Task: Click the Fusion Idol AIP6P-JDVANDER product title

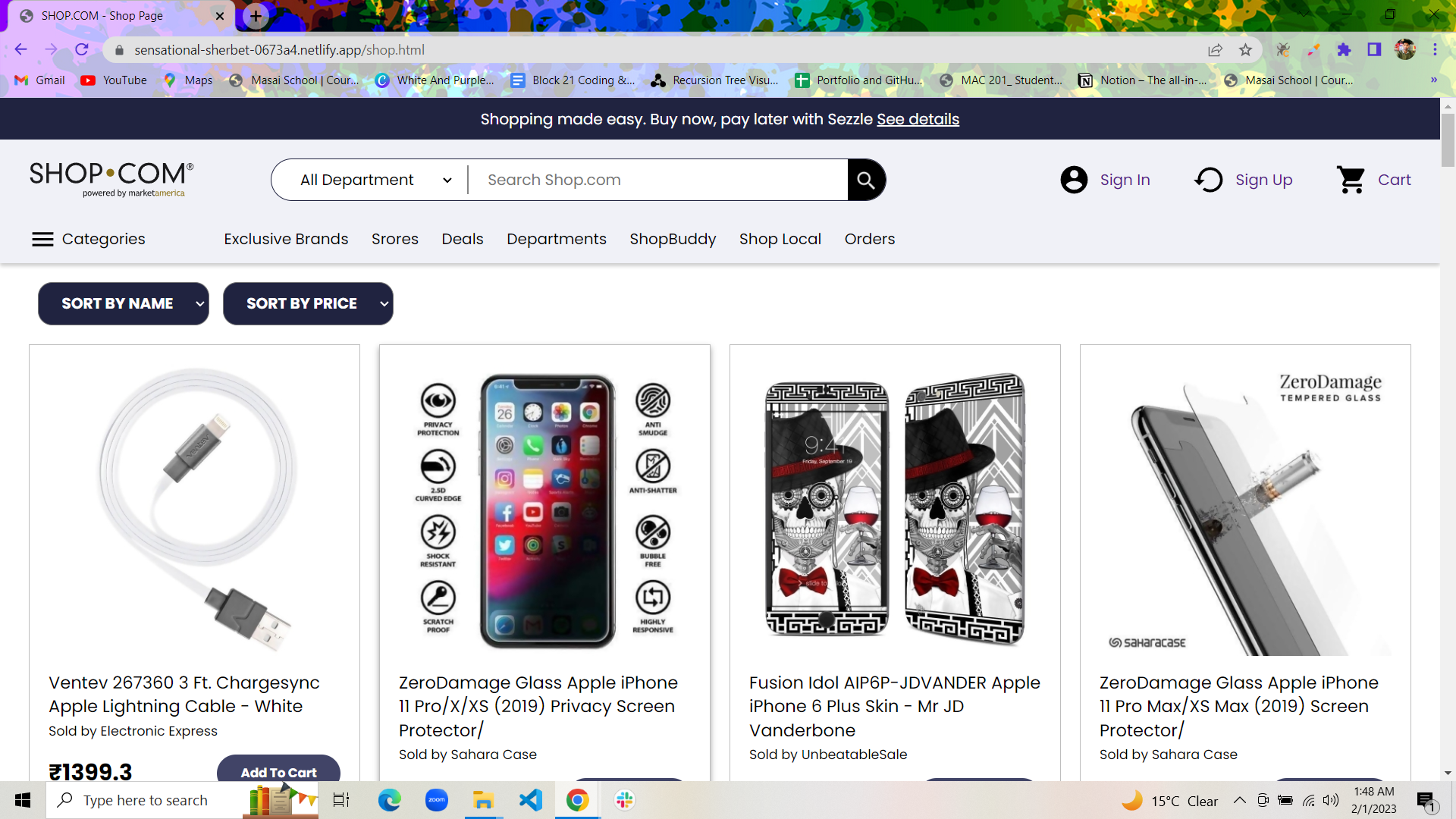Action: pyautogui.click(x=895, y=706)
